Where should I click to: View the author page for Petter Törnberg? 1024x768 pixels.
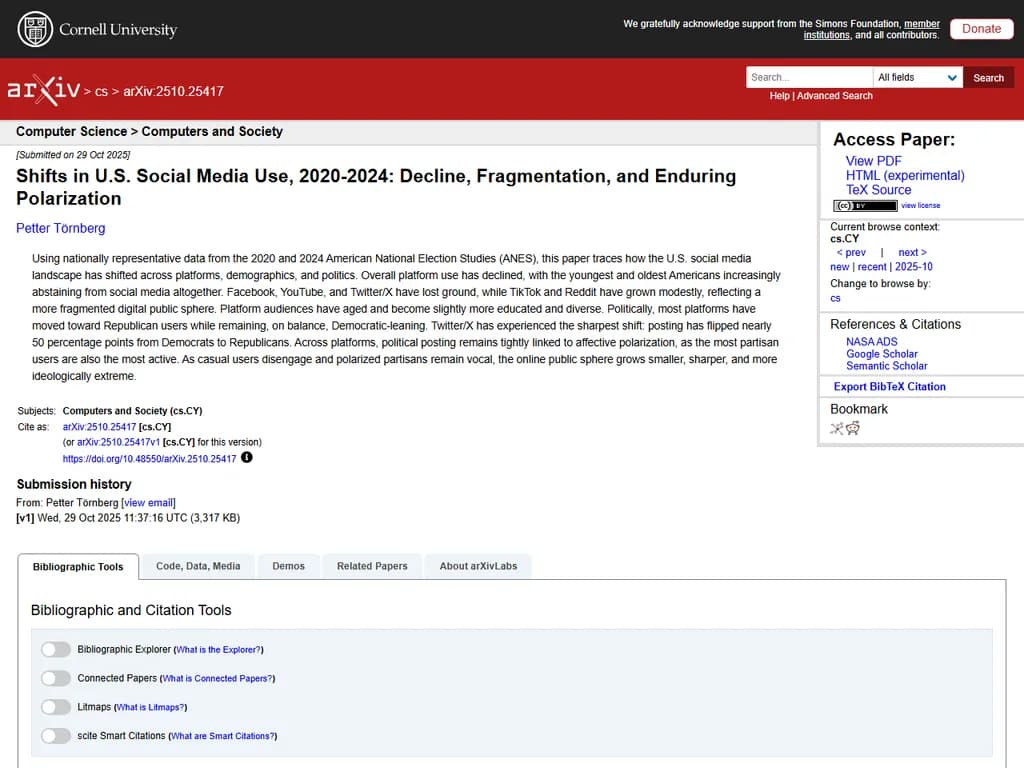pos(60,228)
